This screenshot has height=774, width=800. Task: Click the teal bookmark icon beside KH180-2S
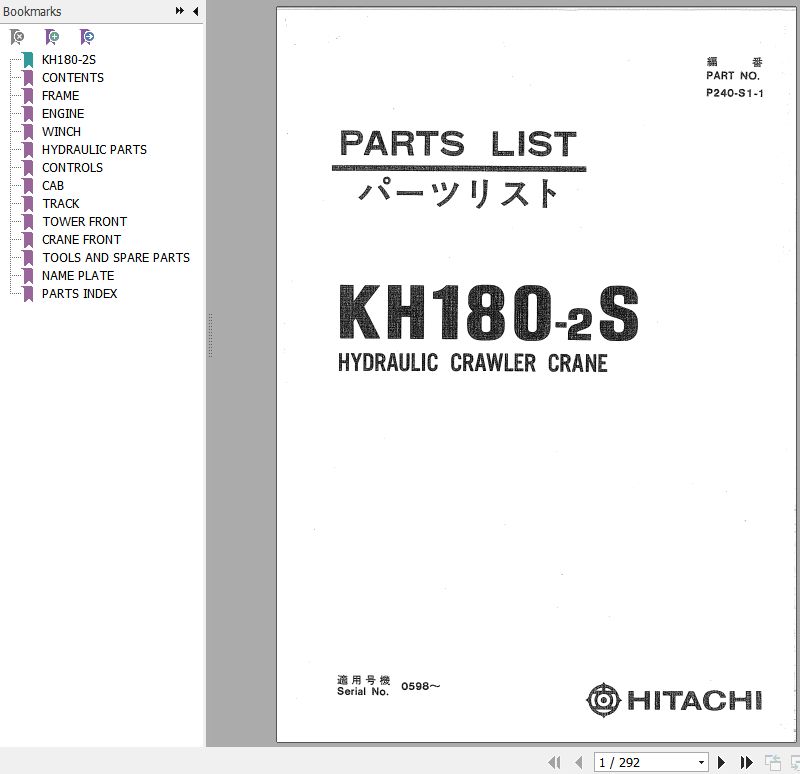[x=28, y=60]
